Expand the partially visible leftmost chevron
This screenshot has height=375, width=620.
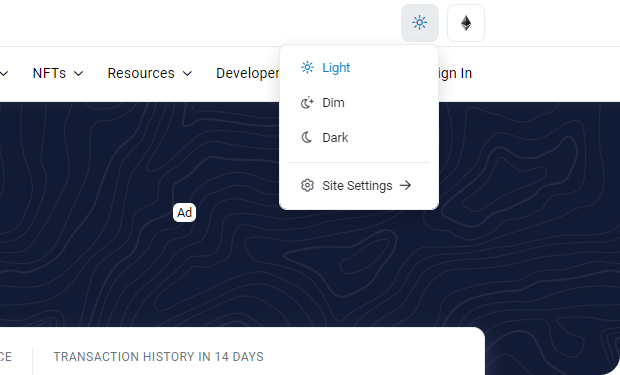pos(4,74)
